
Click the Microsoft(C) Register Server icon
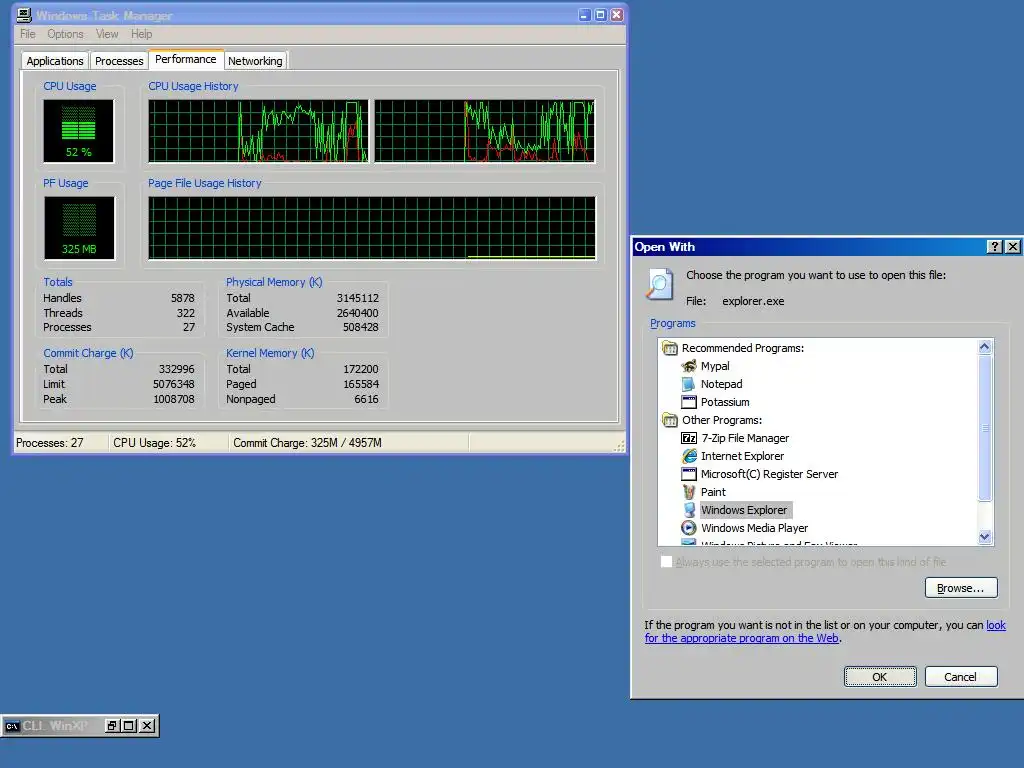[689, 473]
